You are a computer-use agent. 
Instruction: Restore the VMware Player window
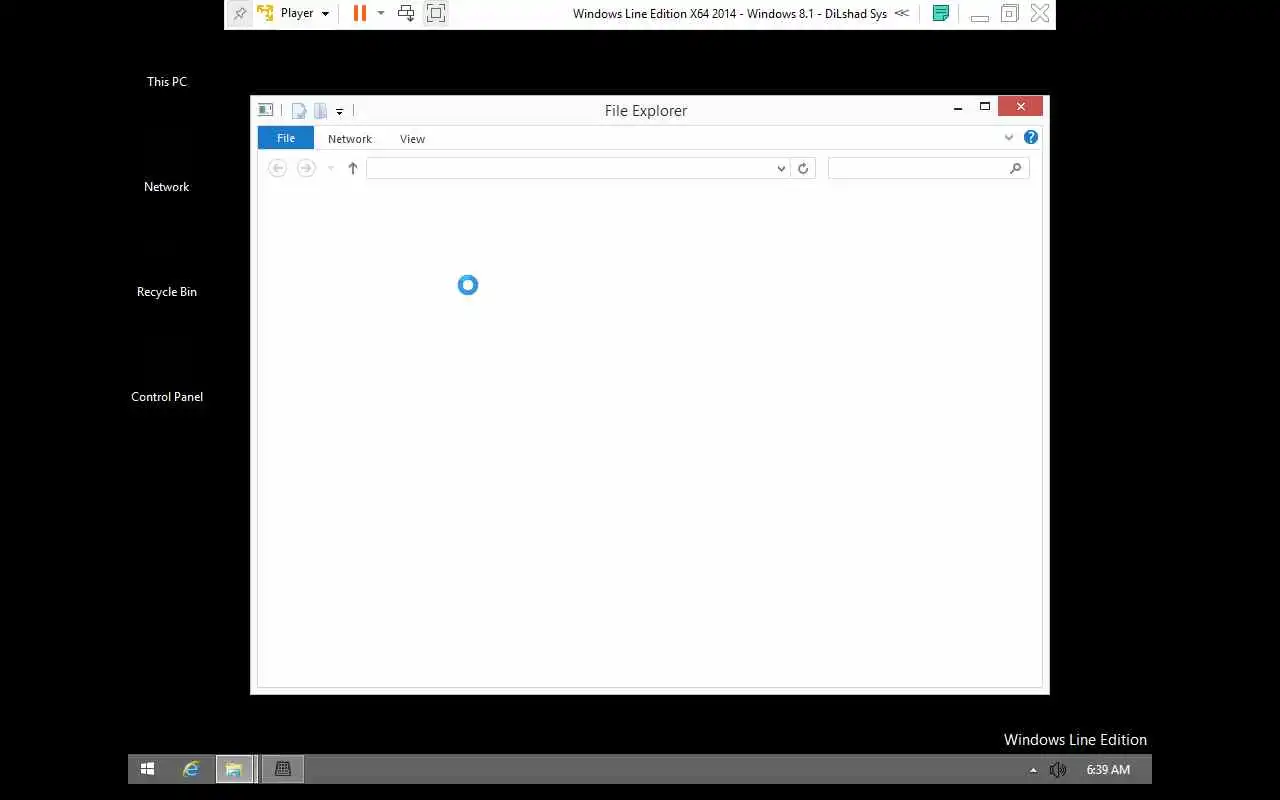pyautogui.click(x=1010, y=13)
